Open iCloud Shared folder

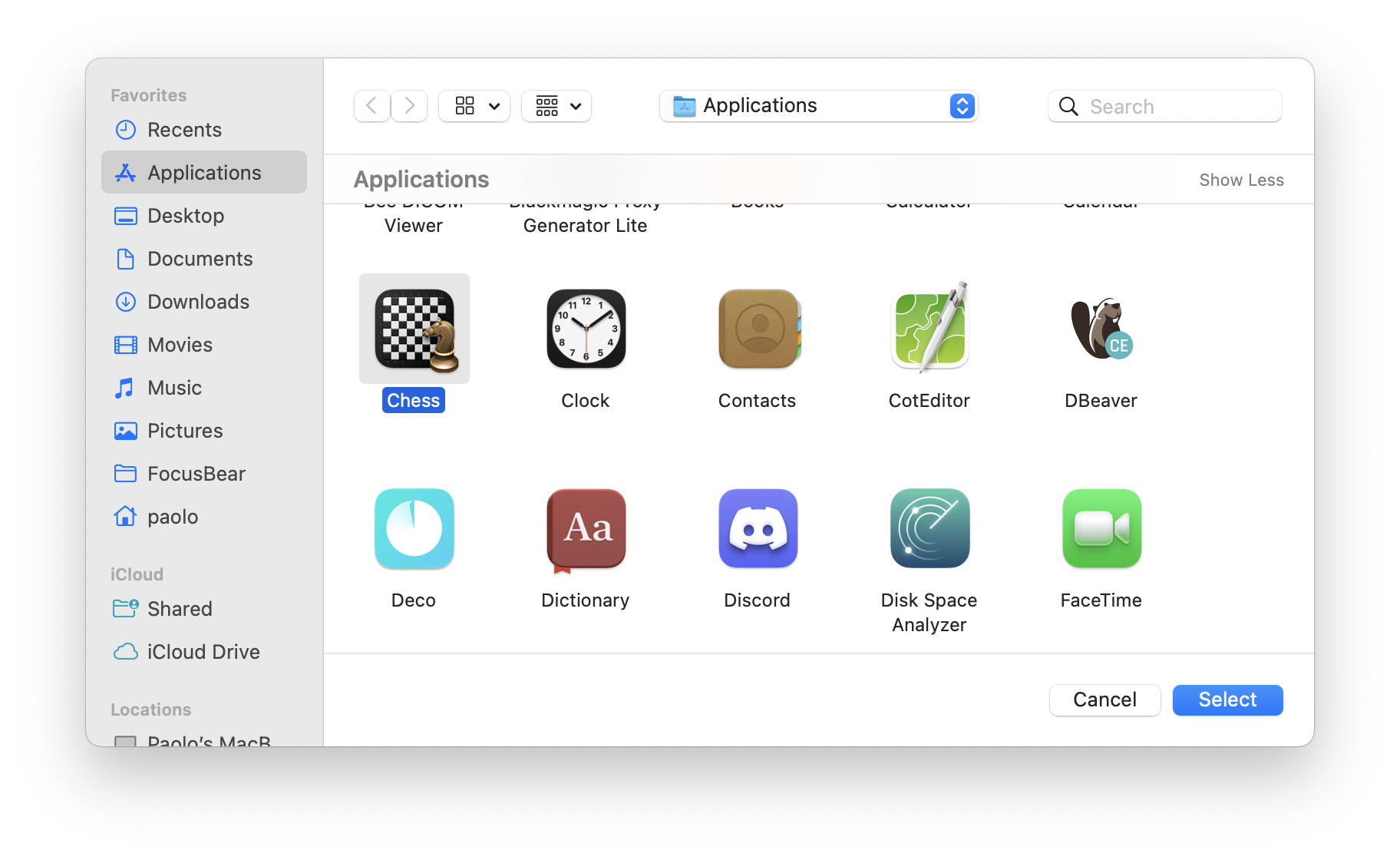click(x=204, y=609)
